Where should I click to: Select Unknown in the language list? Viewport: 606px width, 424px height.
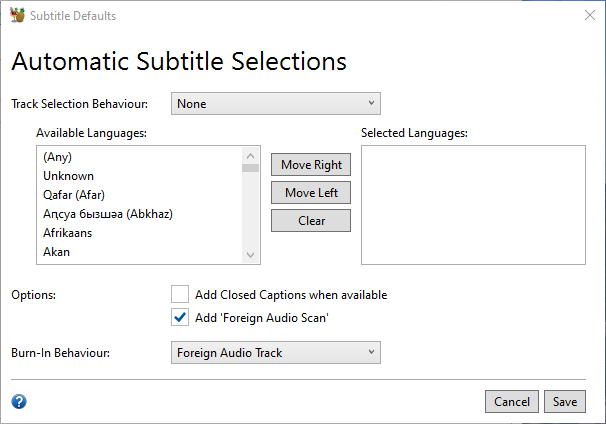point(140,176)
